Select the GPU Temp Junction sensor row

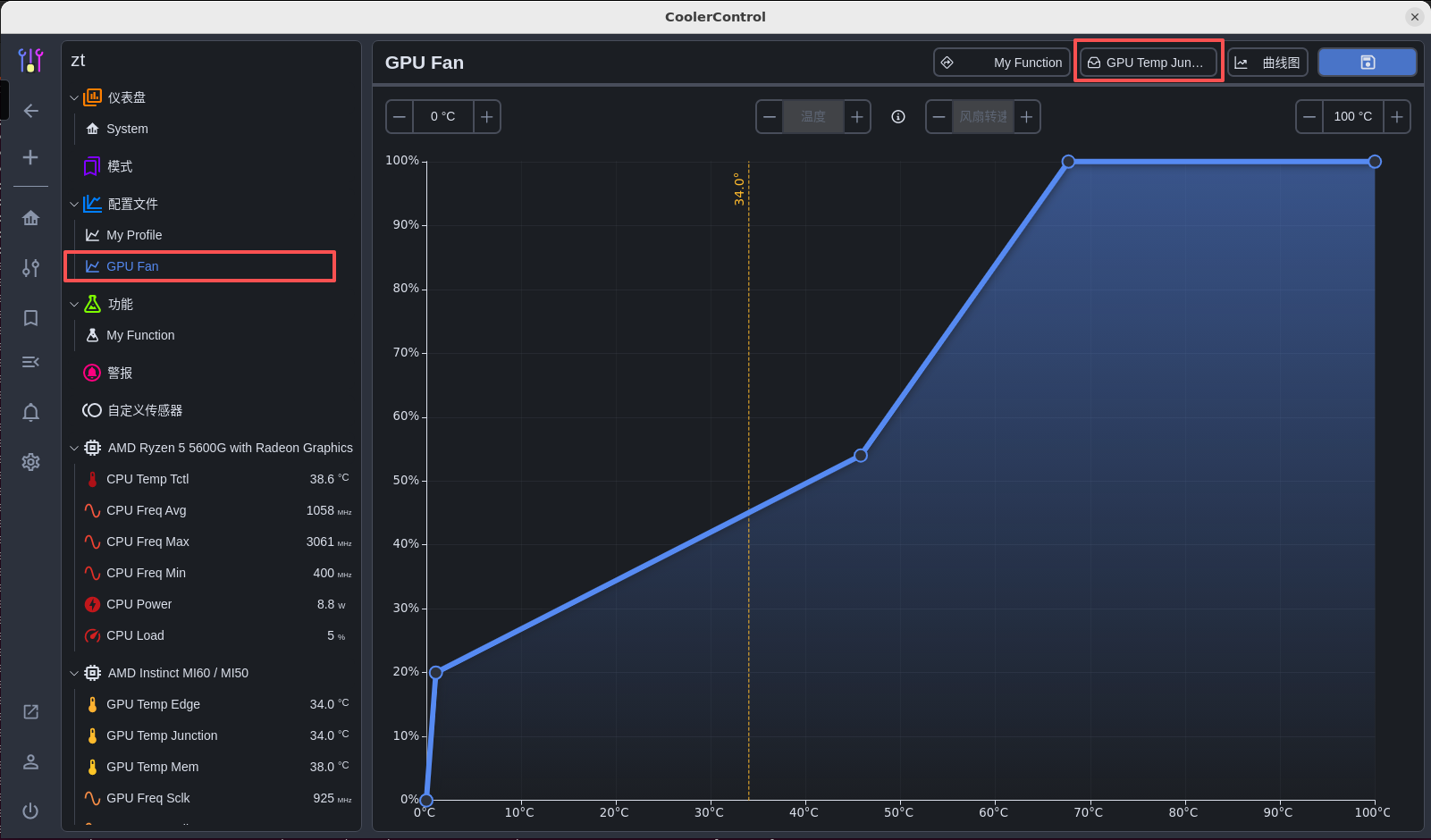(217, 735)
